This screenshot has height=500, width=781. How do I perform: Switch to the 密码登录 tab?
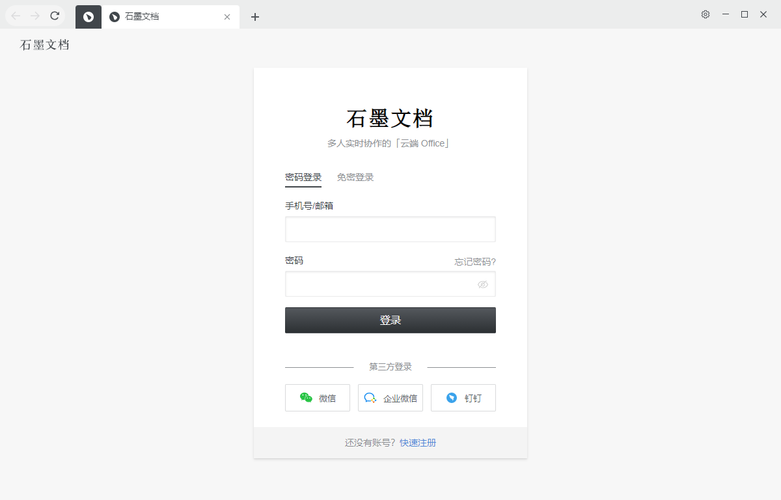click(303, 177)
